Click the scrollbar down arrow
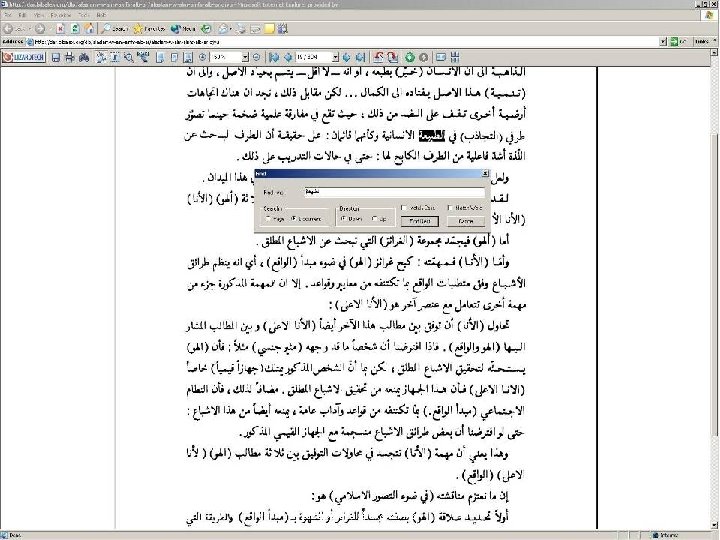 715,526
